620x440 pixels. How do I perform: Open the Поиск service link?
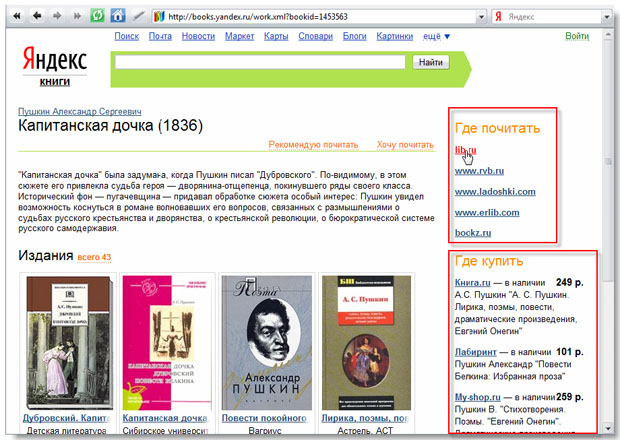pos(127,36)
